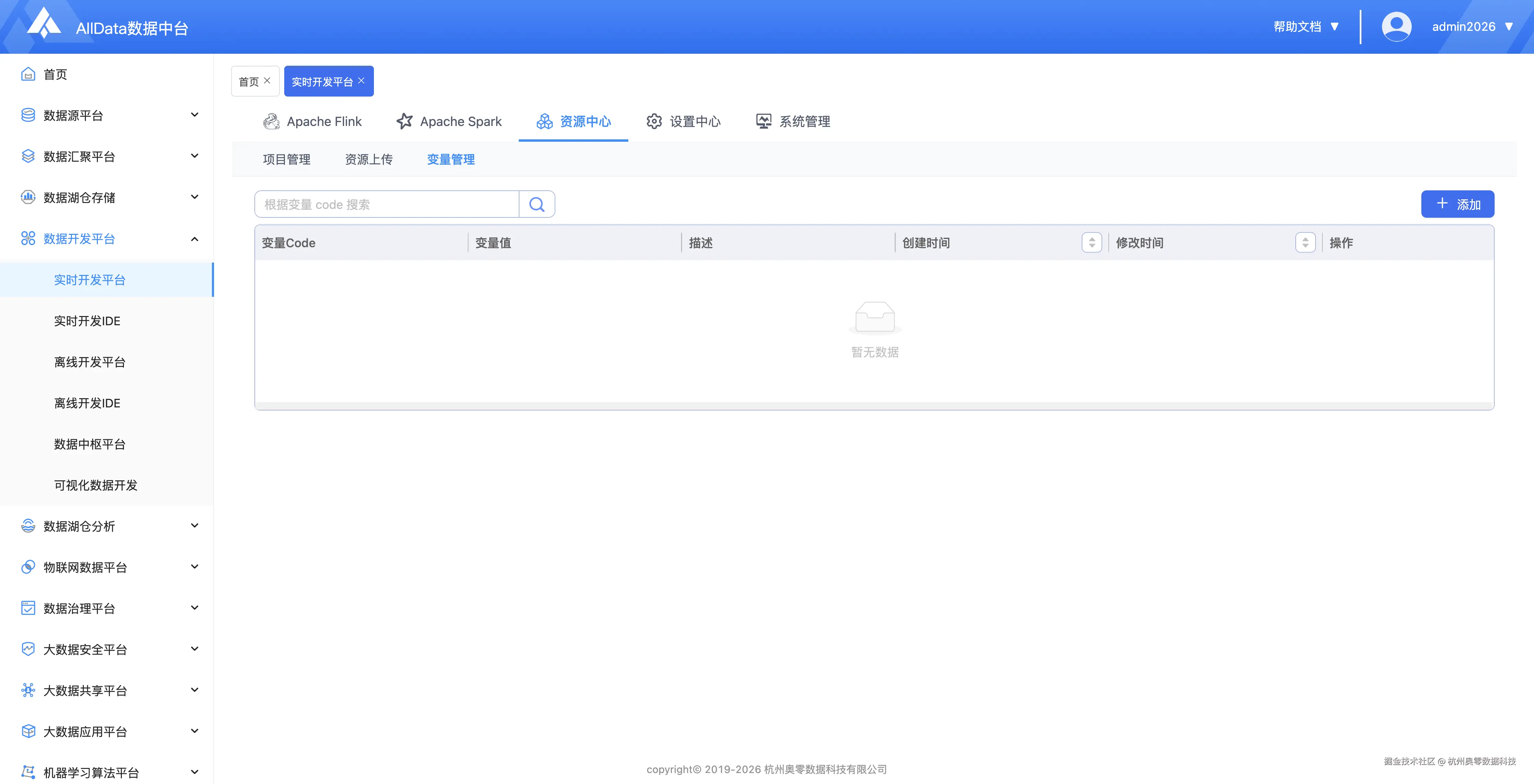Click the magnifier search icon button
Viewport: 1534px width, 784px height.
[x=537, y=204]
